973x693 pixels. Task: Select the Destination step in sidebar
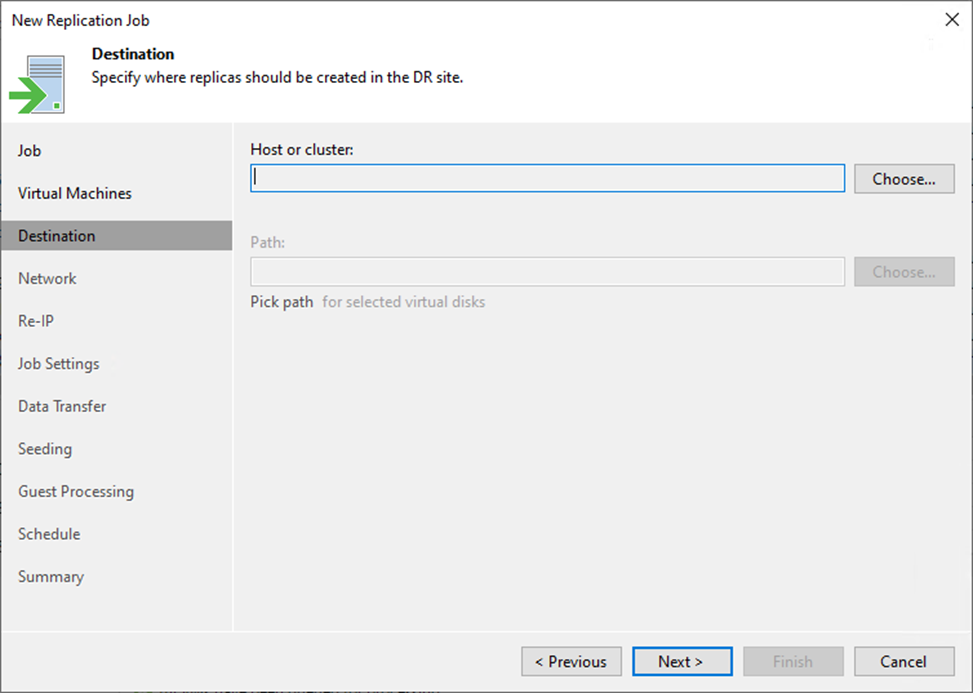click(57, 236)
